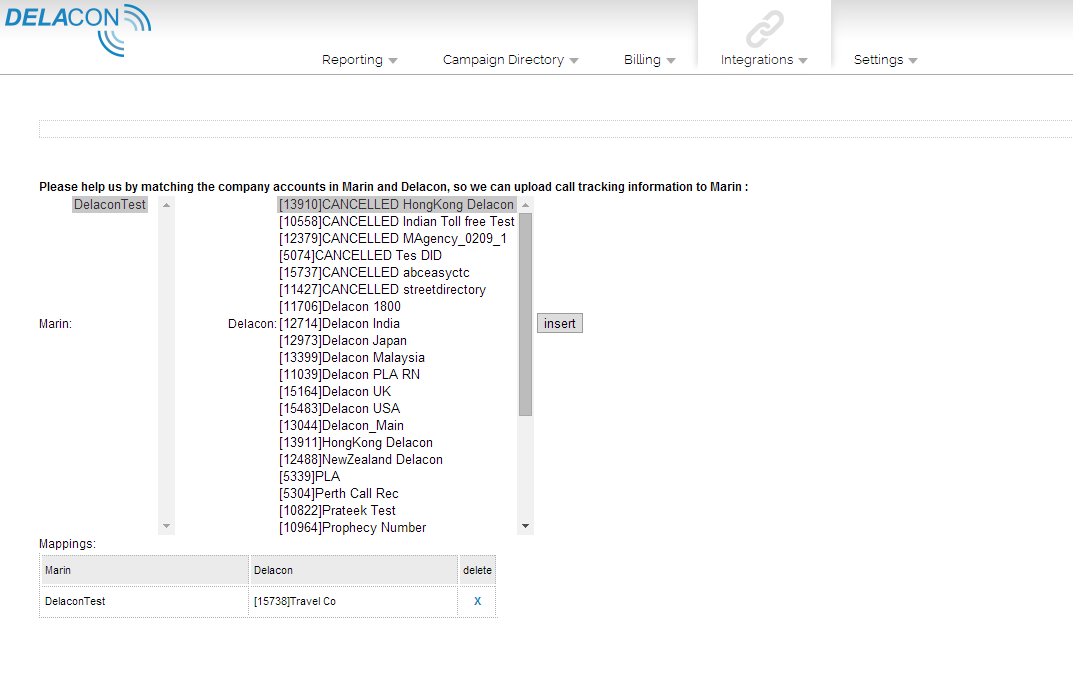Screen dimensions: 1073x686
Task: Click Marin list scrollbar up arrow
Action: [x=166, y=205]
